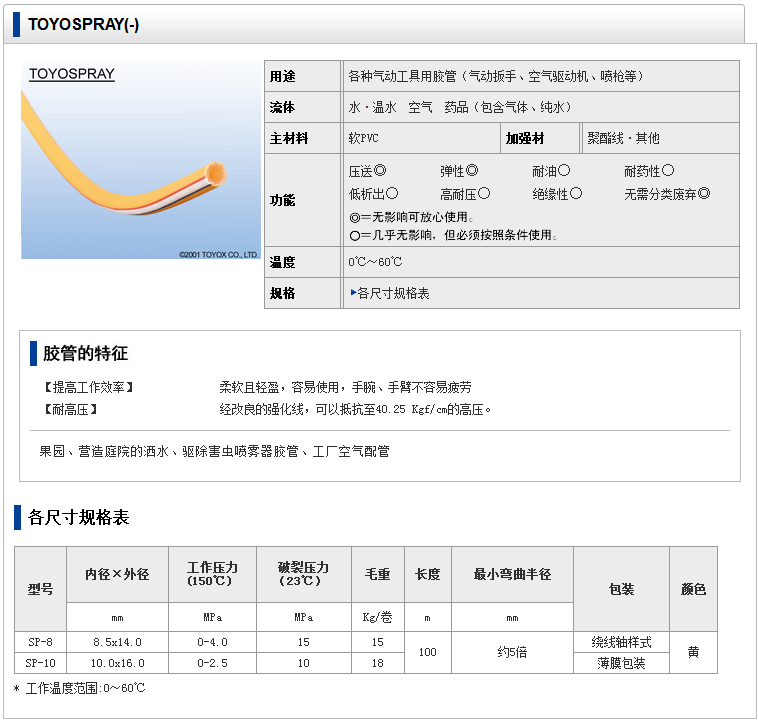The height and width of the screenshot is (722, 758).
Task: Click the 流体 row label
Action: [x=282, y=107]
